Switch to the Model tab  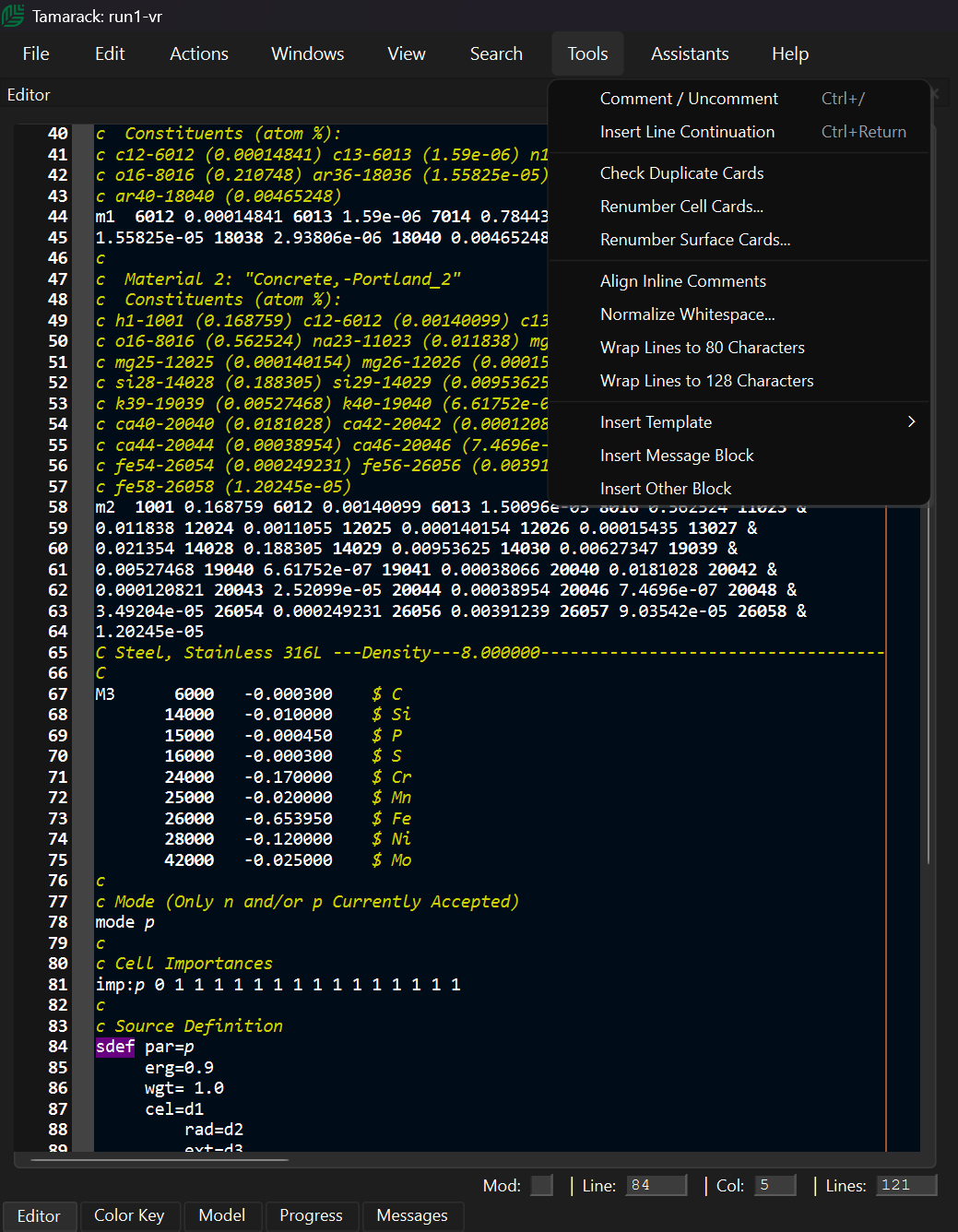tap(222, 1215)
